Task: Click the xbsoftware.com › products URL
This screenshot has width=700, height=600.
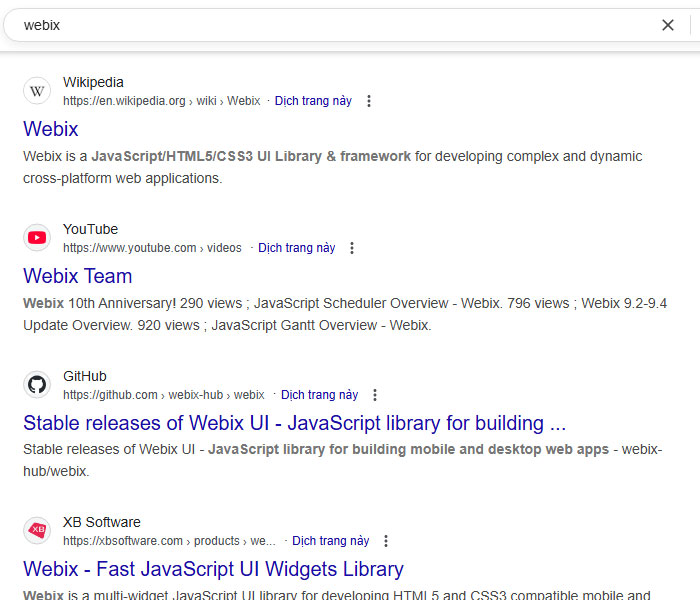Action: (169, 541)
